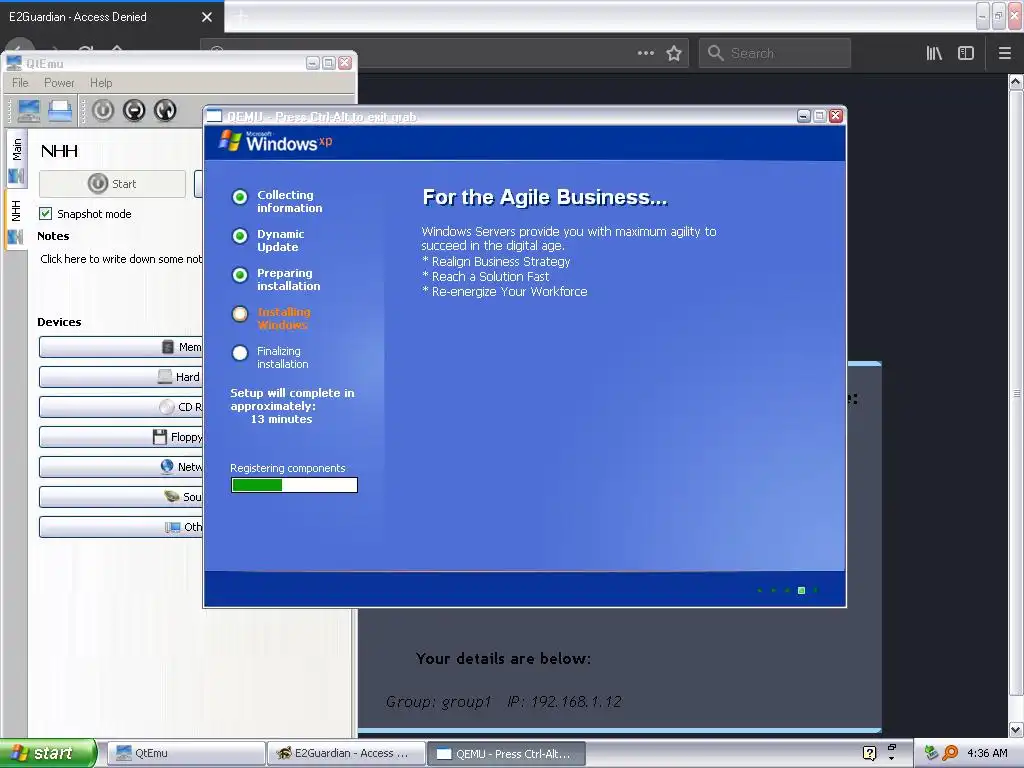Switch to QtEmu in the taskbar

click(185, 753)
